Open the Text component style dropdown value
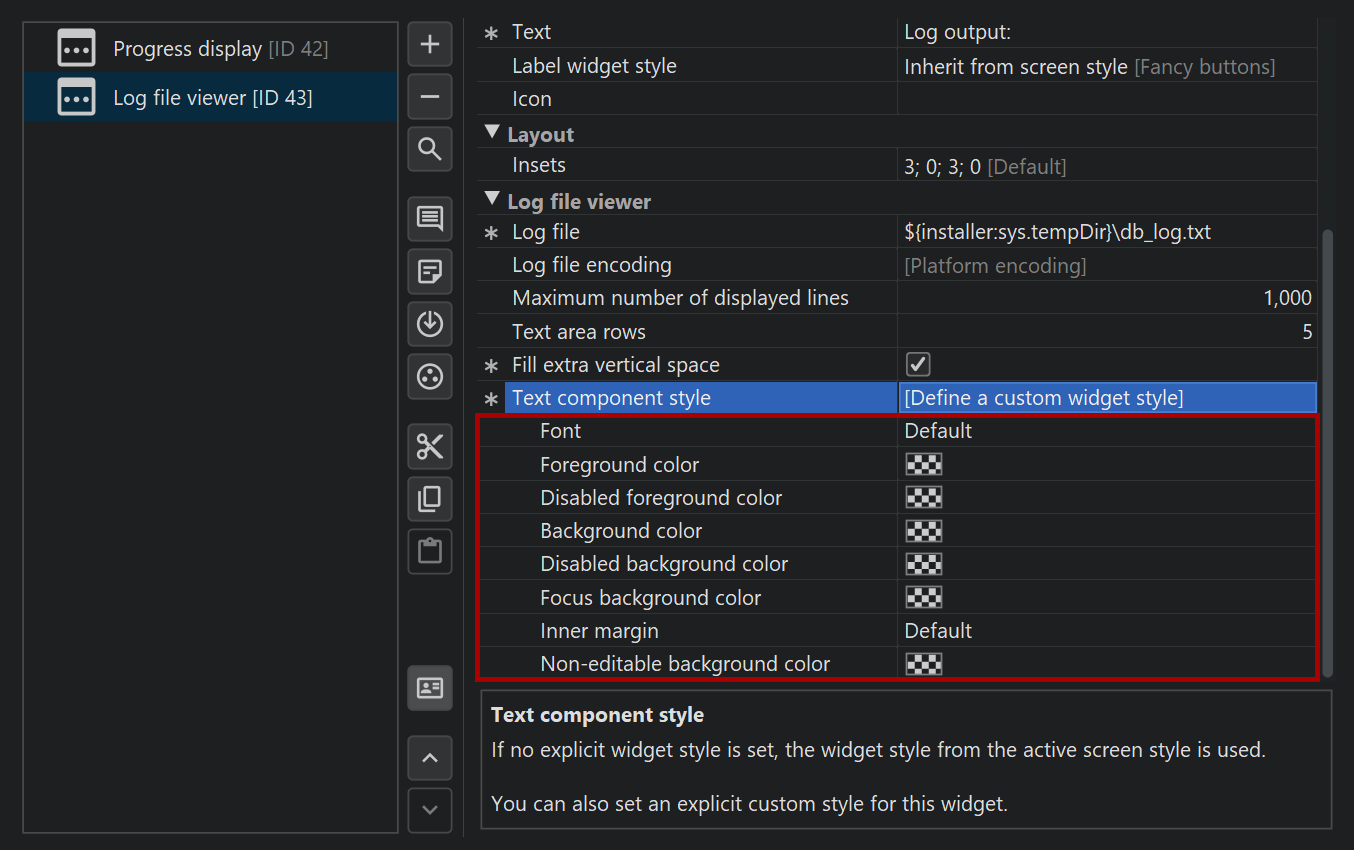The height and width of the screenshot is (850, 1354). 1106,398
